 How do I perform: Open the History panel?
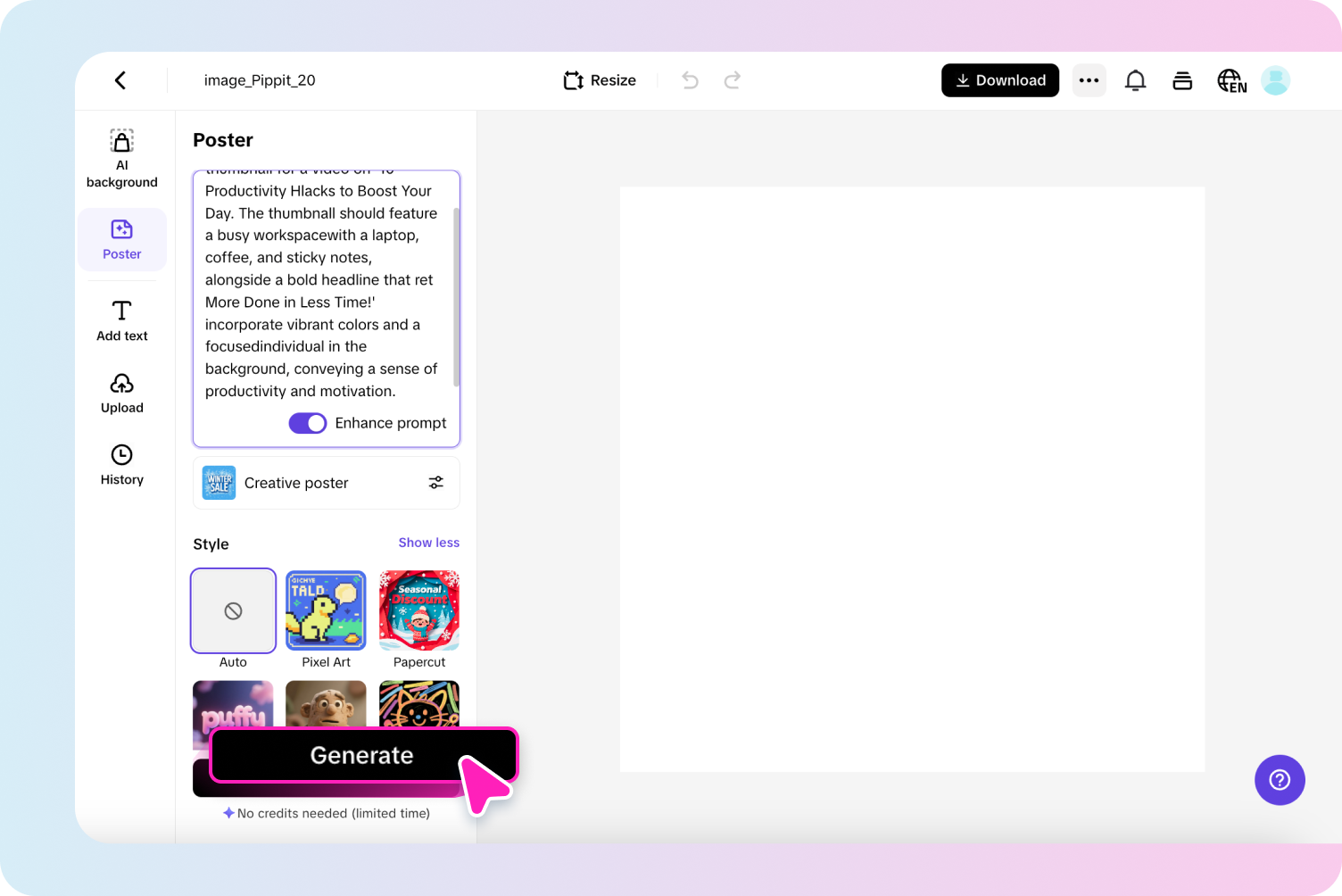pos(122,464)
